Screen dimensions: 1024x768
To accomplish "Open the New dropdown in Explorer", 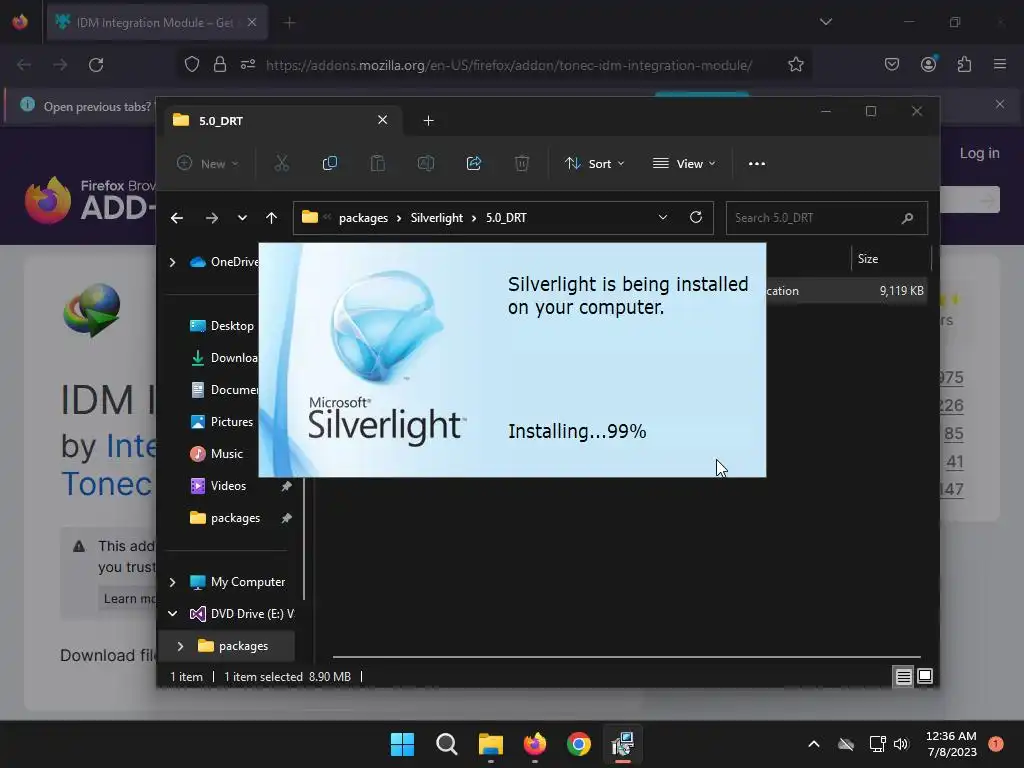I will click(x=208, y=163).
